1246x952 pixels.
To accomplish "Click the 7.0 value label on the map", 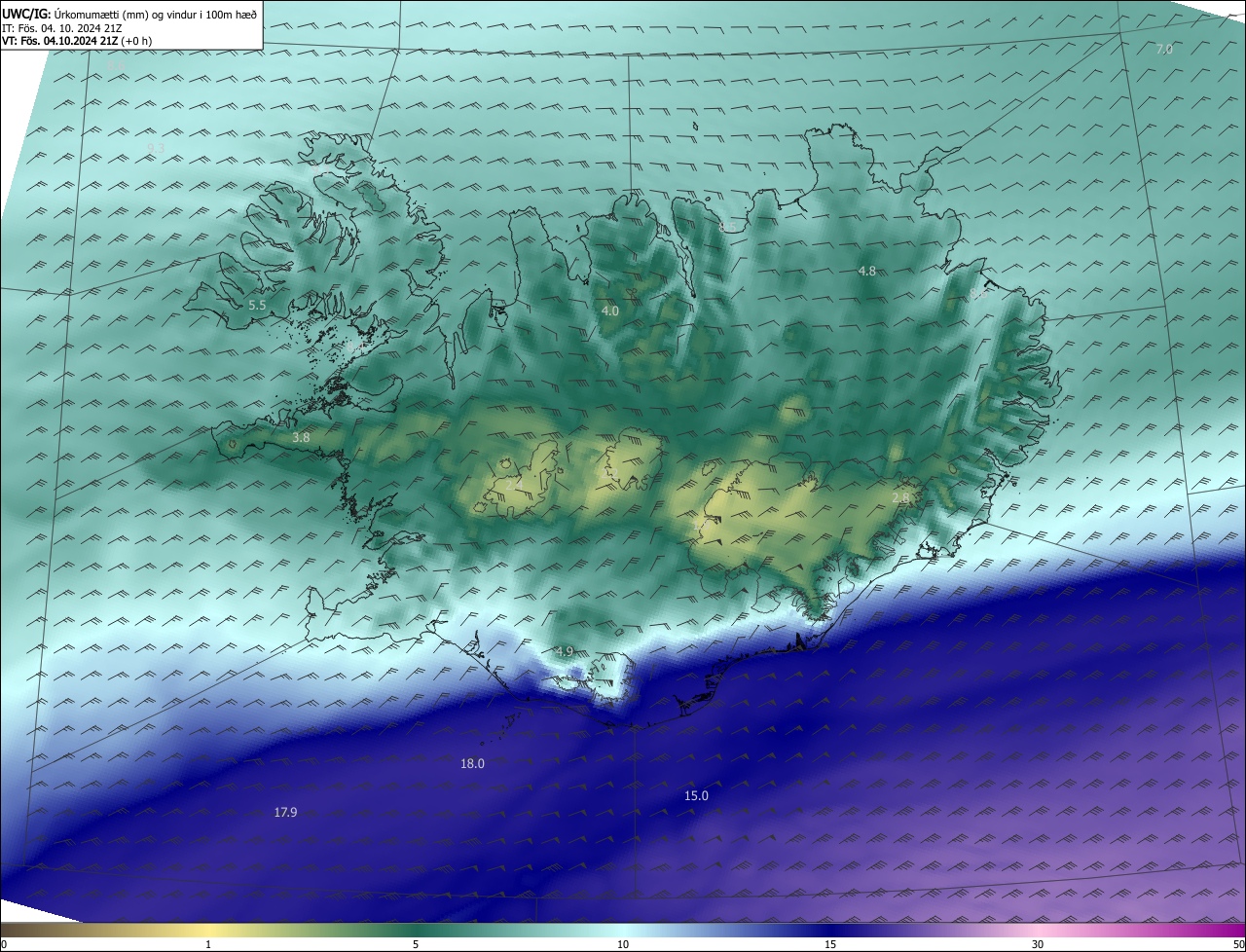I will 1163,49.
